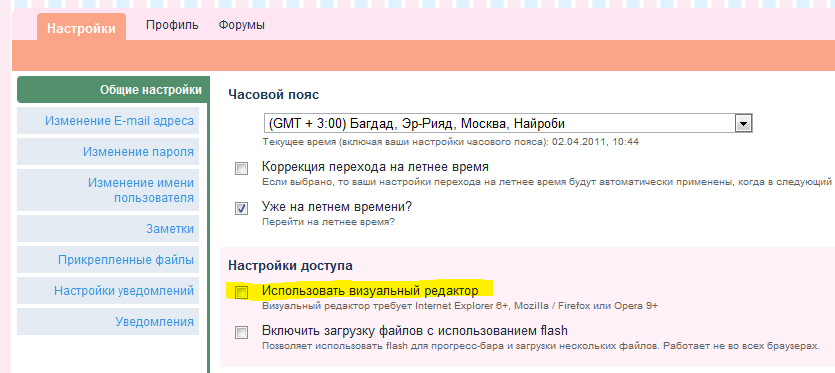Screen dimensions: 835x373
Task: Uncheck the Уже на летнем времени checkbox
Action: click(x=242, y=208)
